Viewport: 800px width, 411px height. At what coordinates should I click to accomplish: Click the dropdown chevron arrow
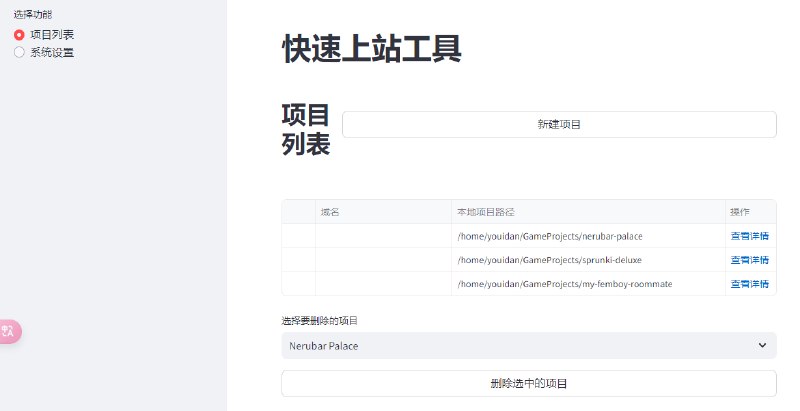coord(762,345)
